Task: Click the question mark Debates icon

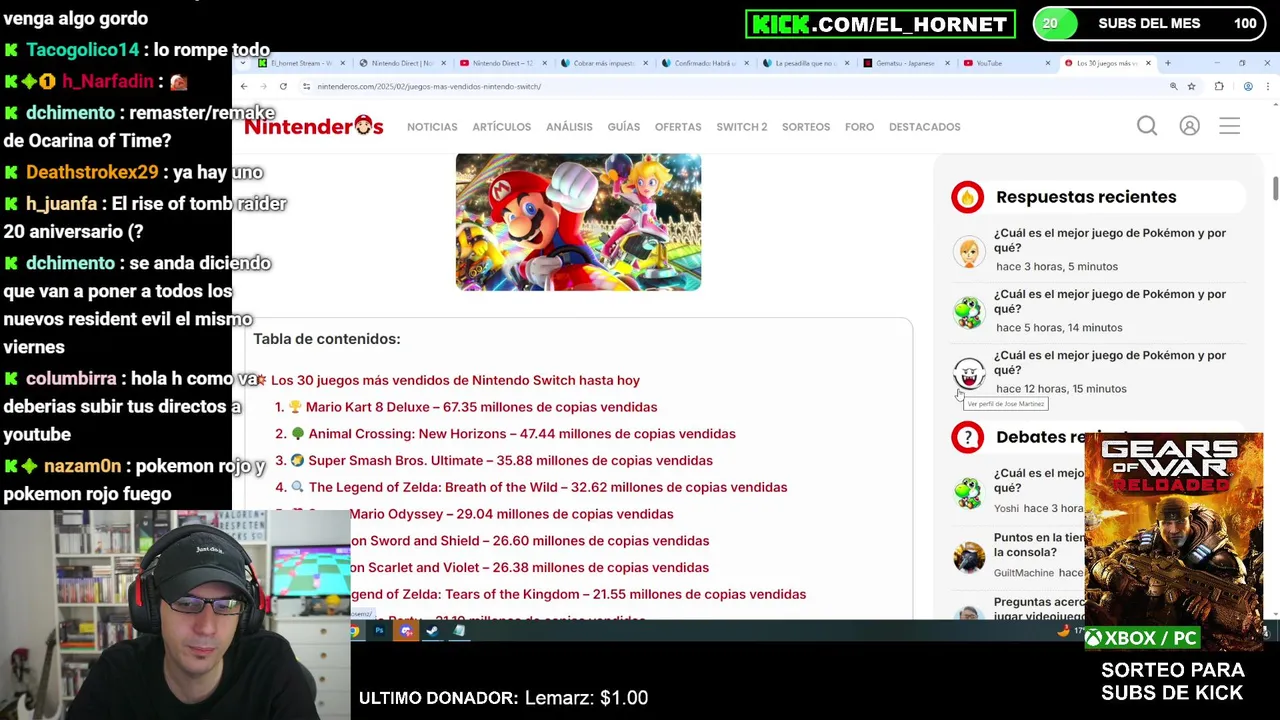Action: point(967,437)
